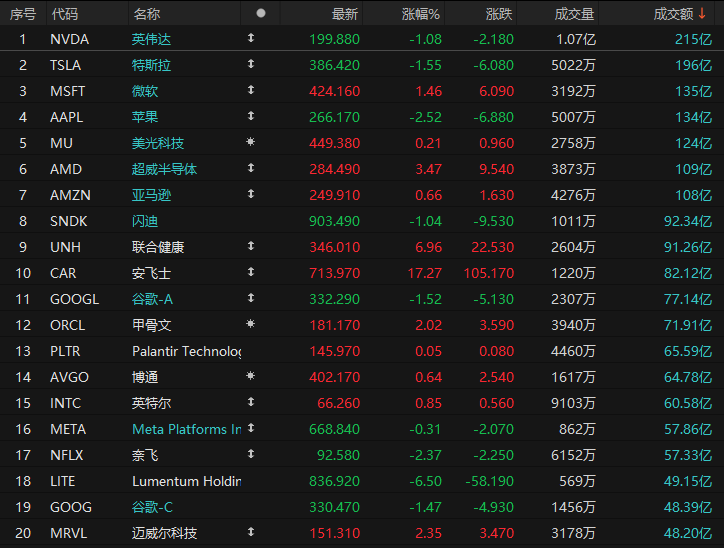This screenshot has height=548, width=724.
Task: Click the up-down arrow icon beside 特斯拉
Action: [251, 64]
